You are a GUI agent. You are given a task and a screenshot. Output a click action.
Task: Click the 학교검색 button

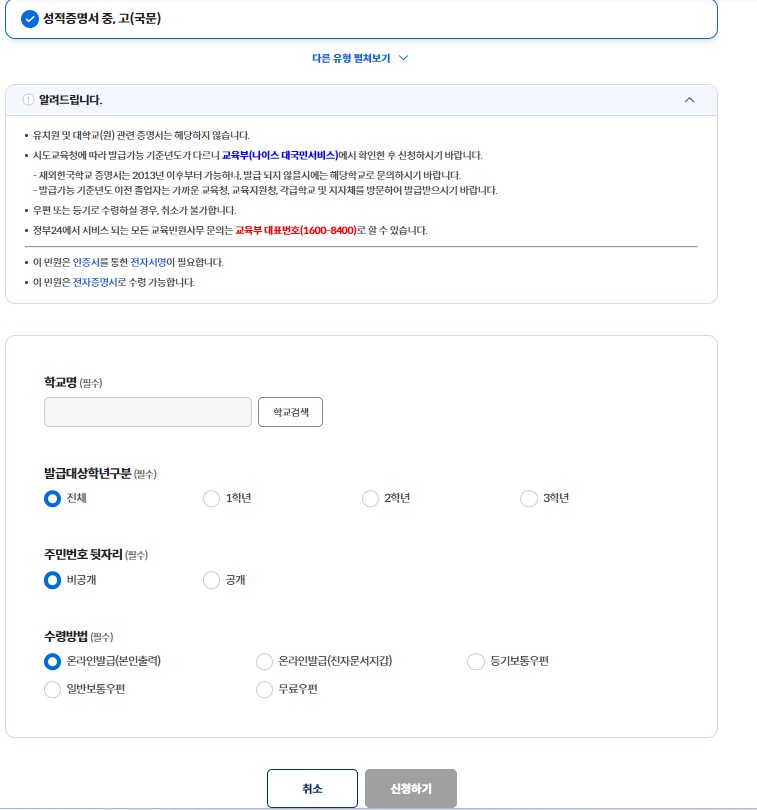[x=290, y=412]
